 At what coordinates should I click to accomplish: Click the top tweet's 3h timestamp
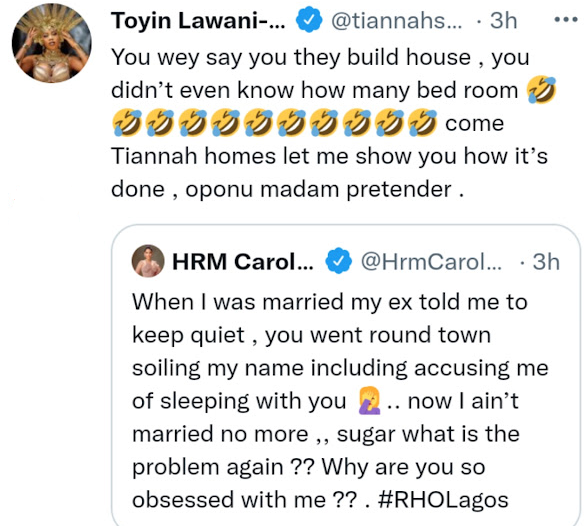(503, 21)
